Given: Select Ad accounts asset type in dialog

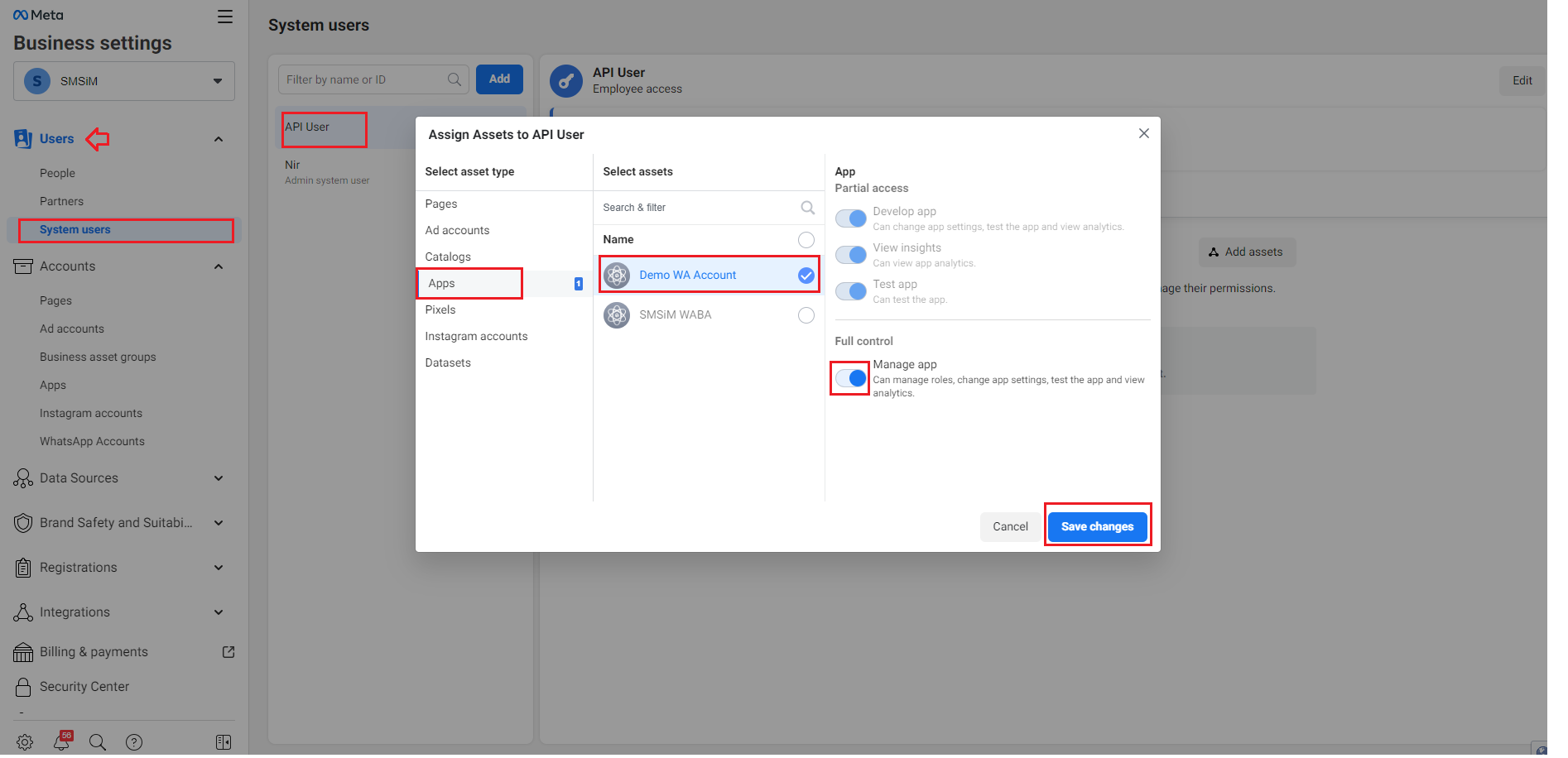Looking at the screenshot, I should click(x=504, y=230).
